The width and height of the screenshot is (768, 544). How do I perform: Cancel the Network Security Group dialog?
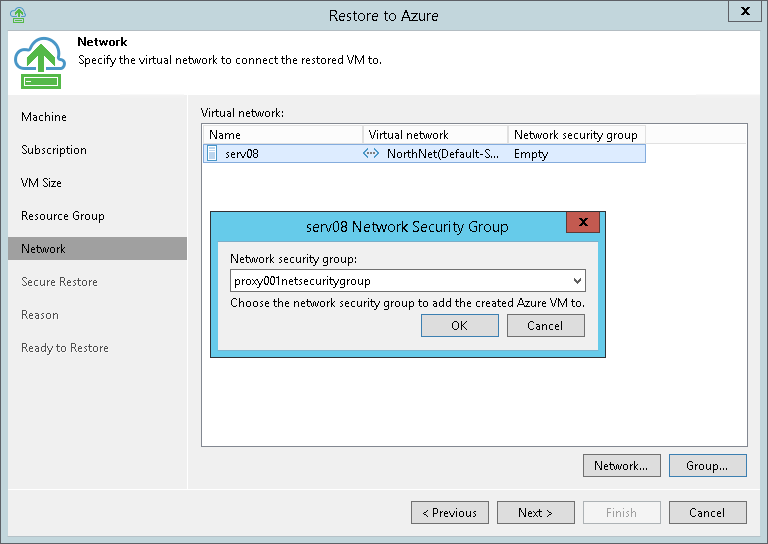click(x=546, y=326)
